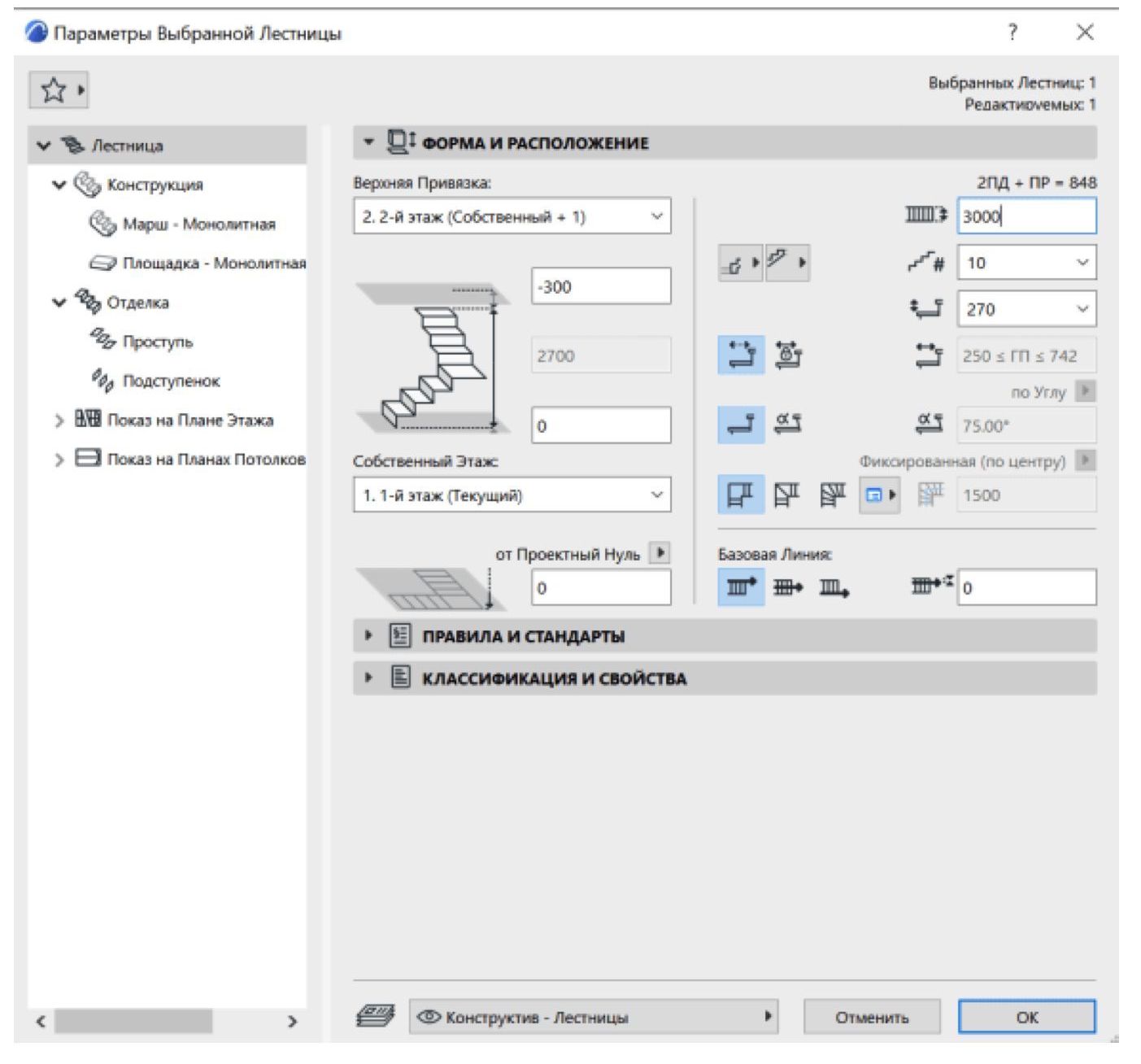Open the Собственный Этаж dropdown
Screen dimensions: 1141x1064
[512, 495]
